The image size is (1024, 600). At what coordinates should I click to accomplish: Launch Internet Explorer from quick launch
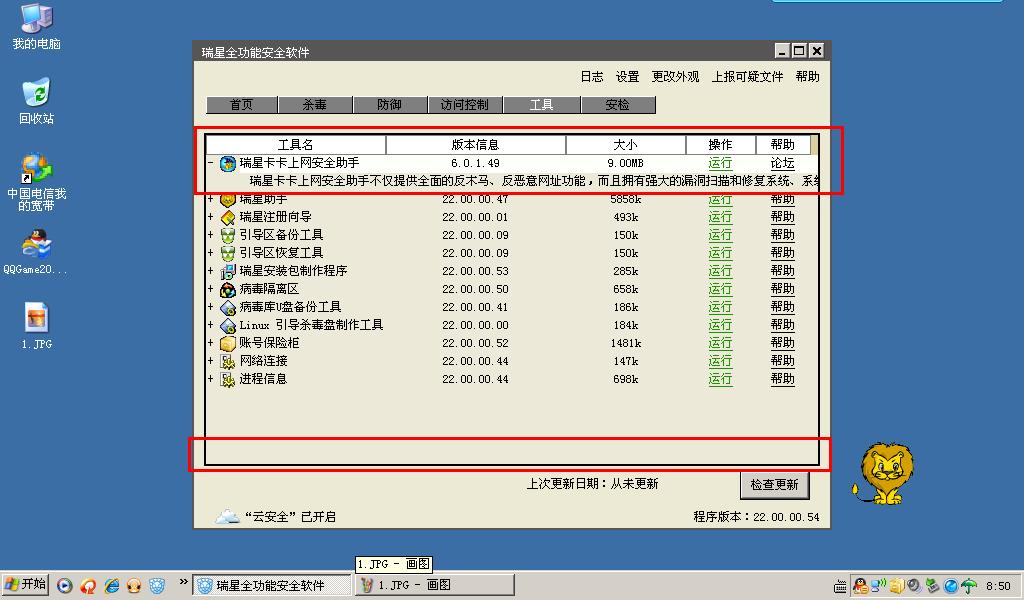112,586
